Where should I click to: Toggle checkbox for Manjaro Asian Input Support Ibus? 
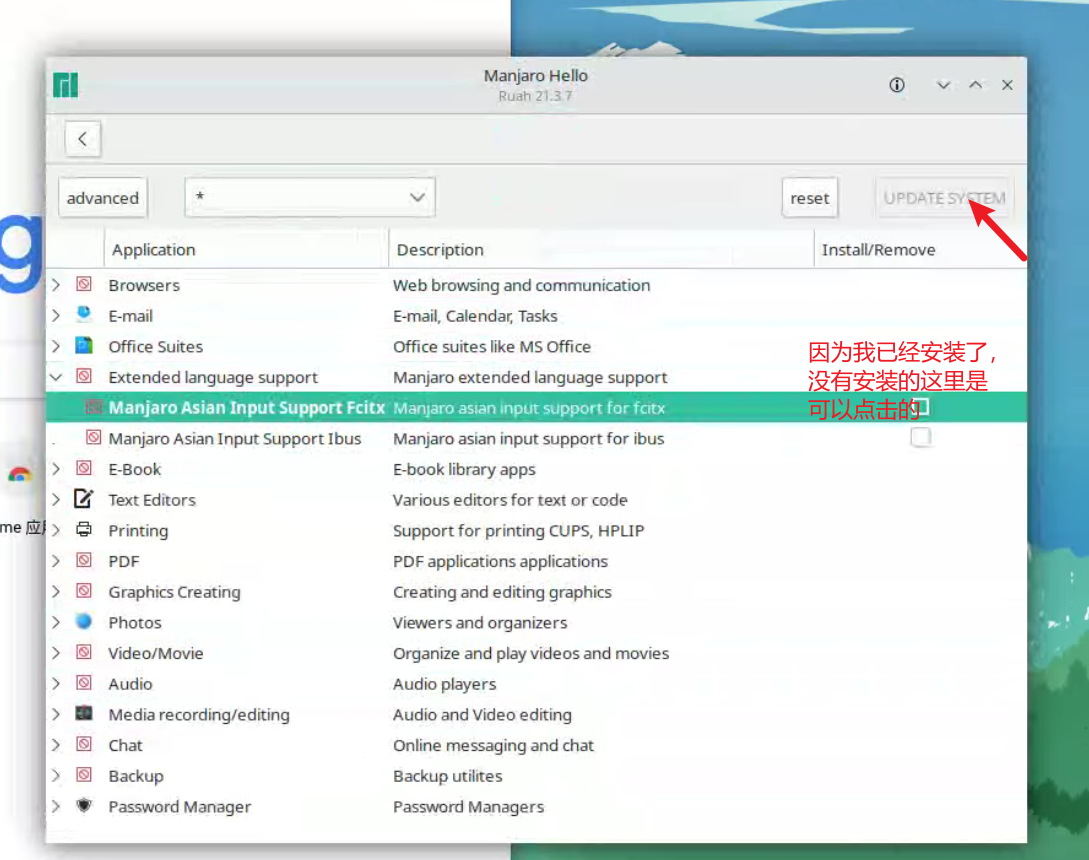920,438
